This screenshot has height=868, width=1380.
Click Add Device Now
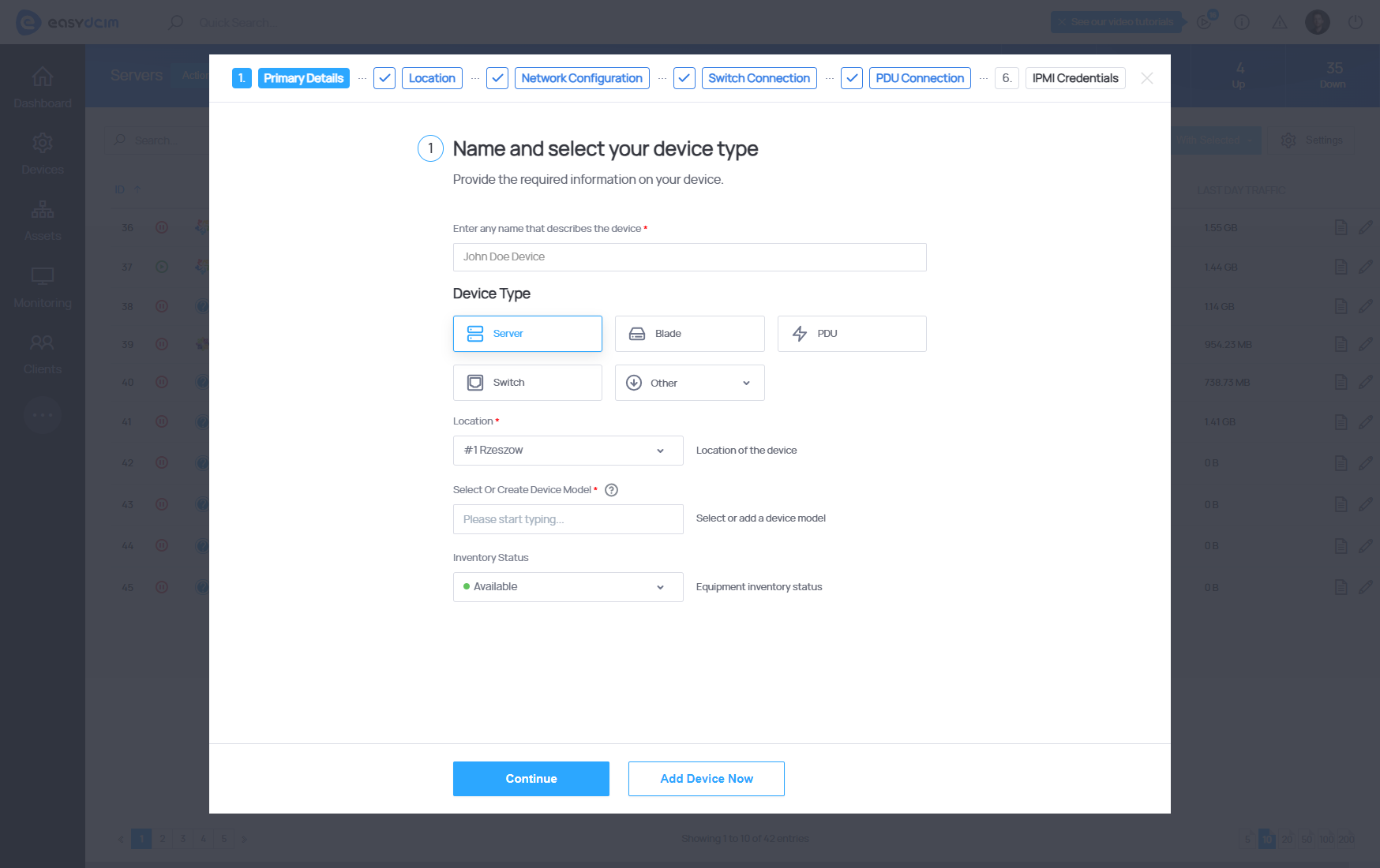pyautogui.click(x=706, y=779)
